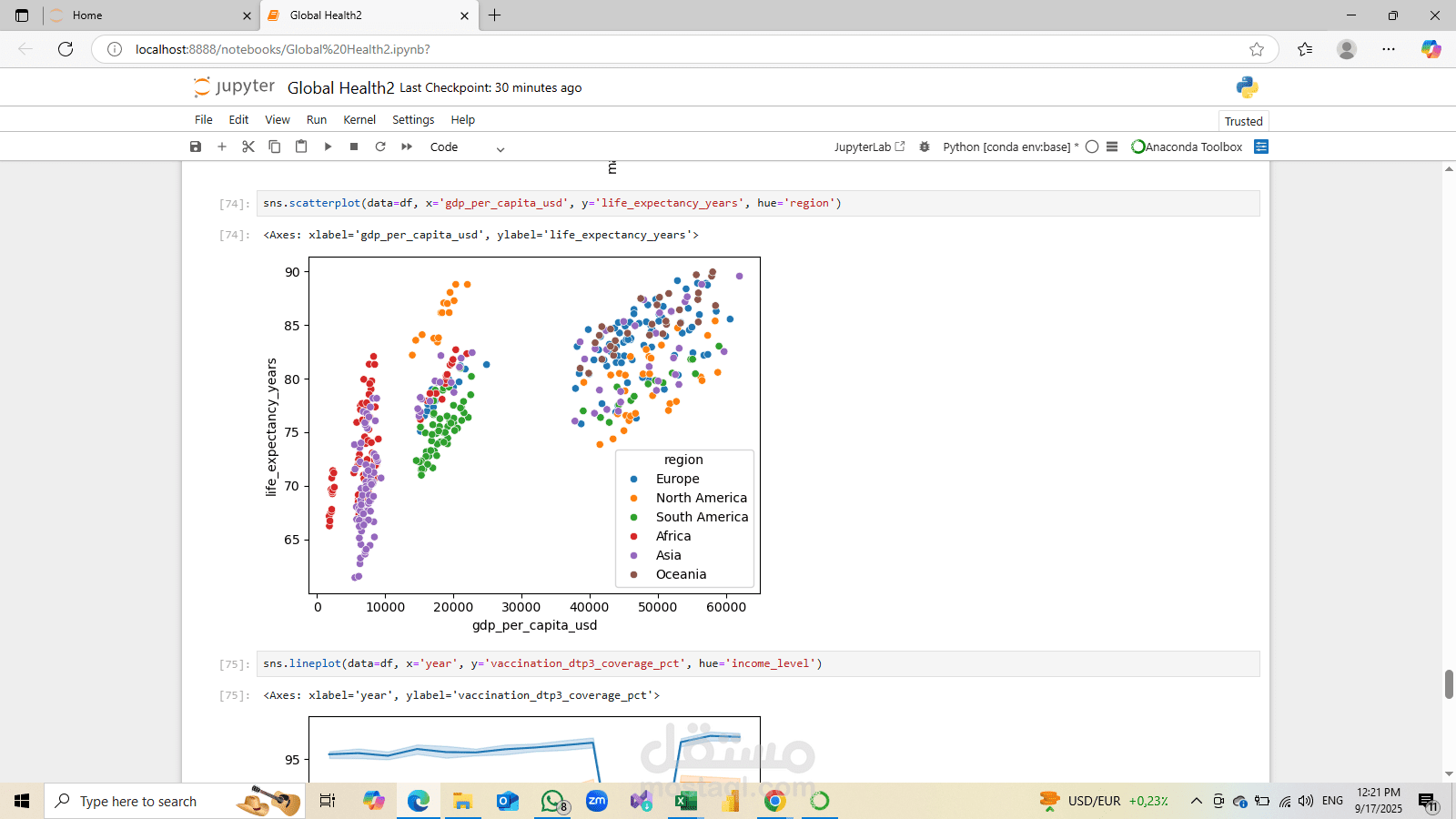Open the Windows Start menu
This screenshot has height=819, width=1456.
[x=22, y=801]
